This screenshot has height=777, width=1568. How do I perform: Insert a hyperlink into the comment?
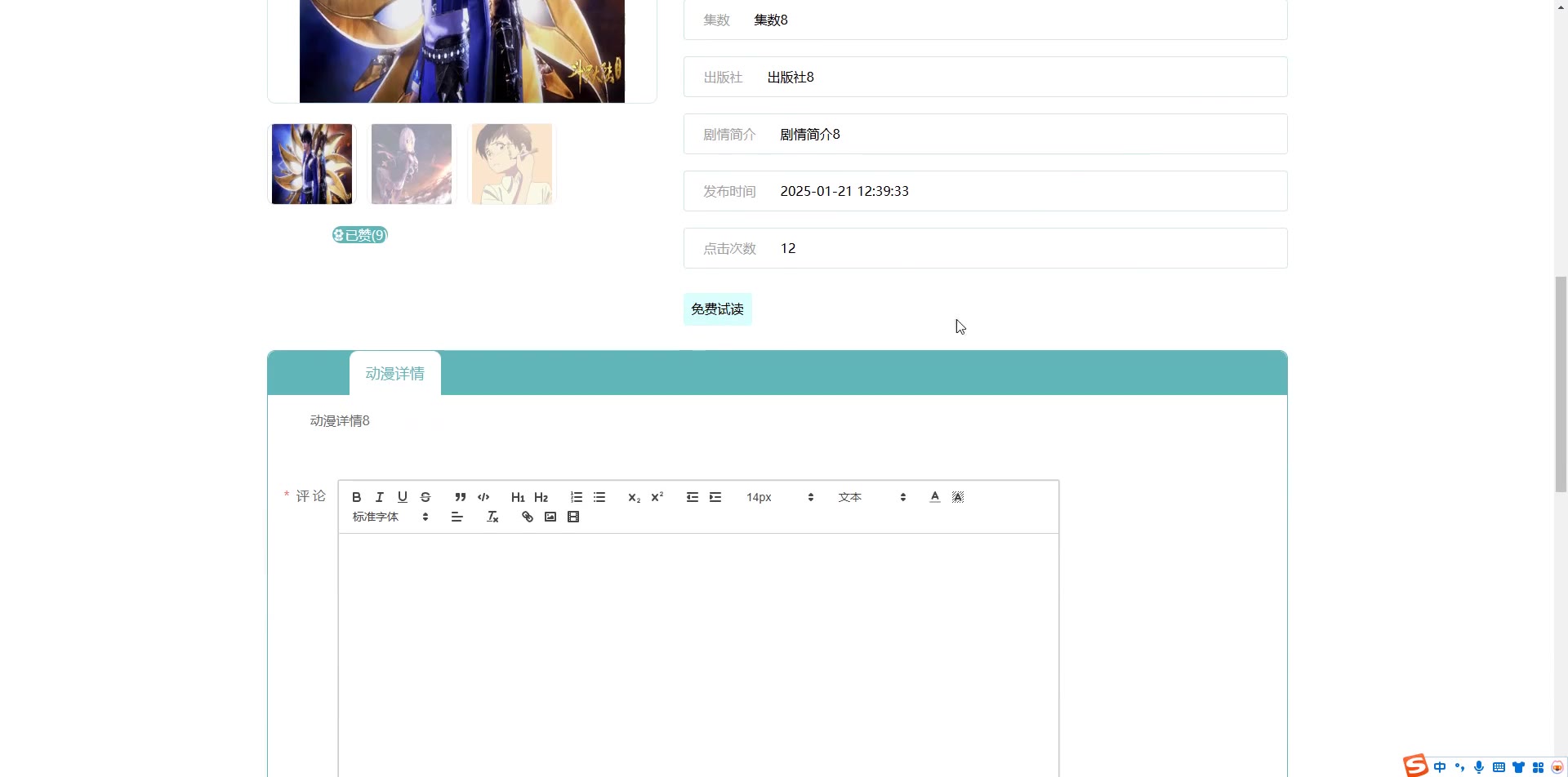pyautogui.click(x=528, y=517)
